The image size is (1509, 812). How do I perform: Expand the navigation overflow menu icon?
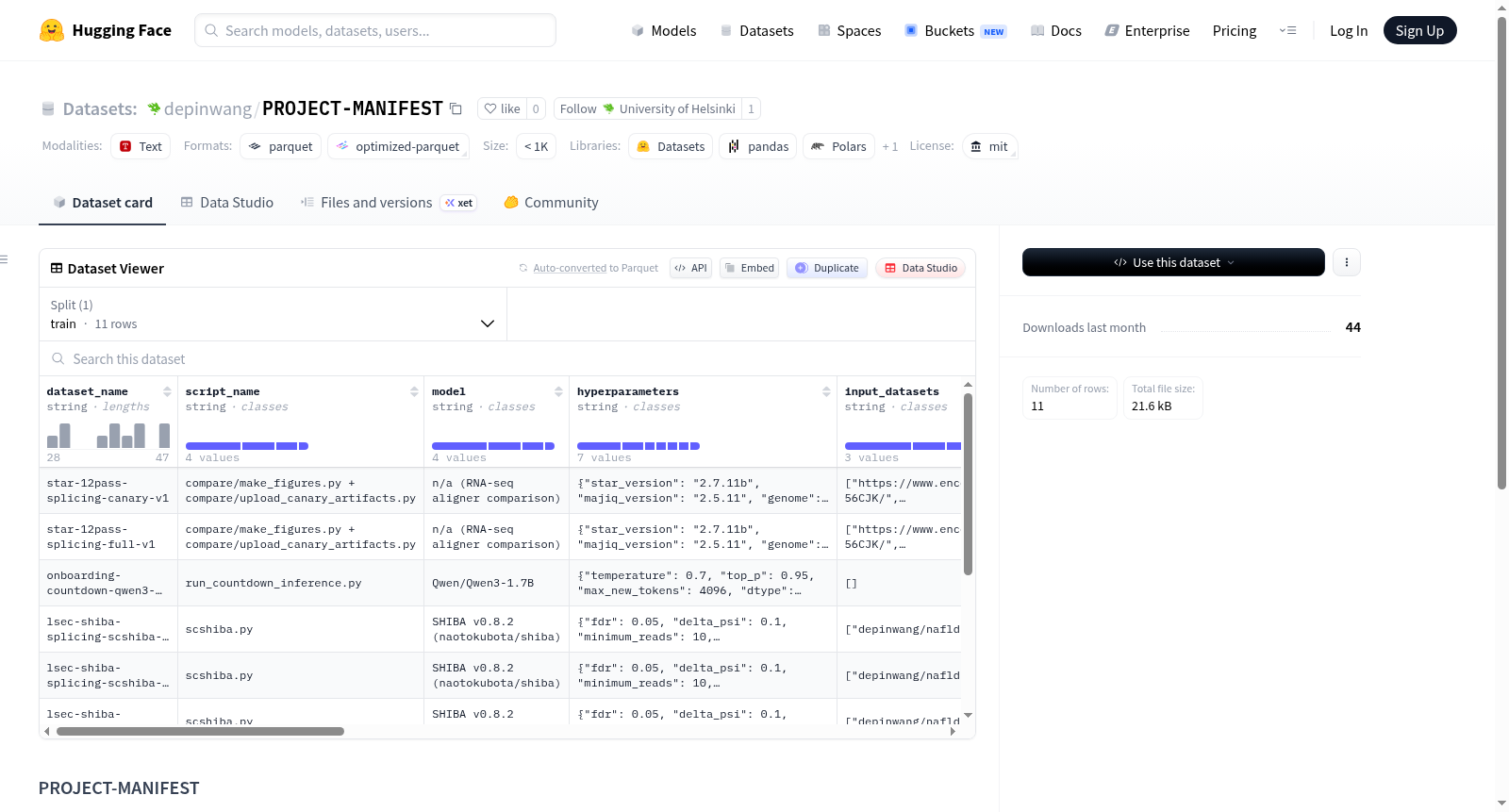coord(1287,30)
